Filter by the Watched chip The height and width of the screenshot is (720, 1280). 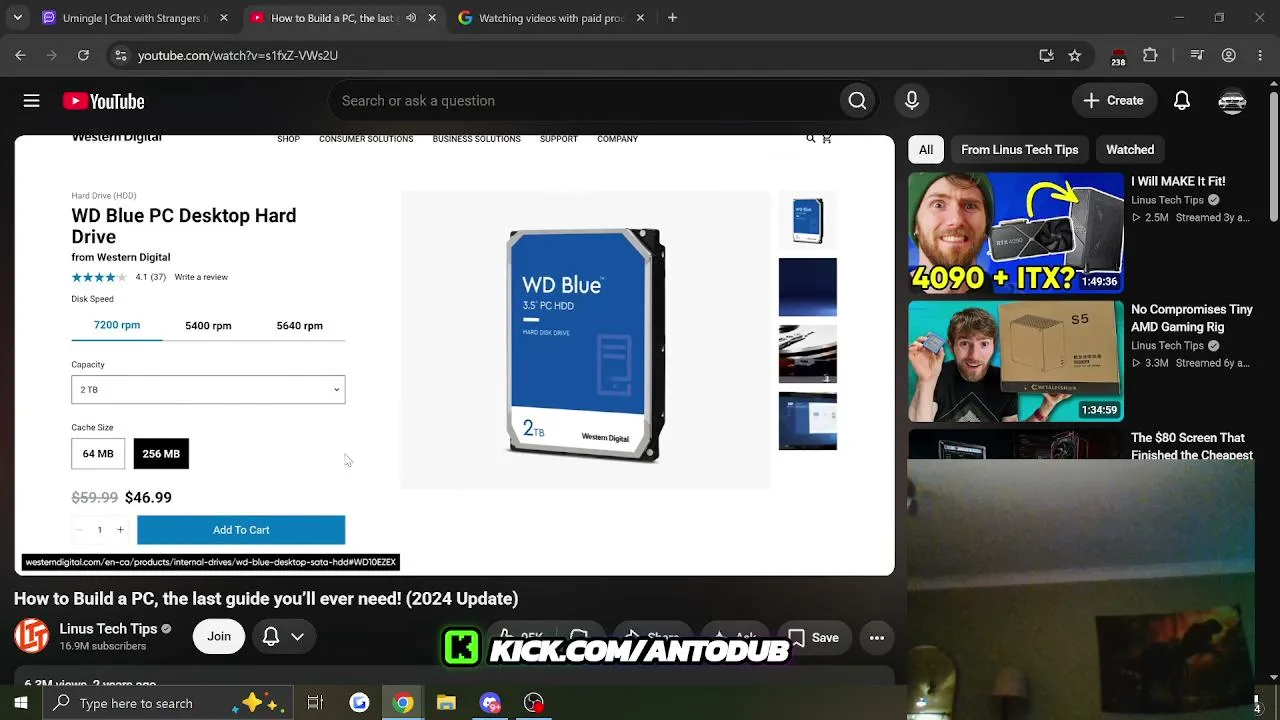click(1130, 150)
